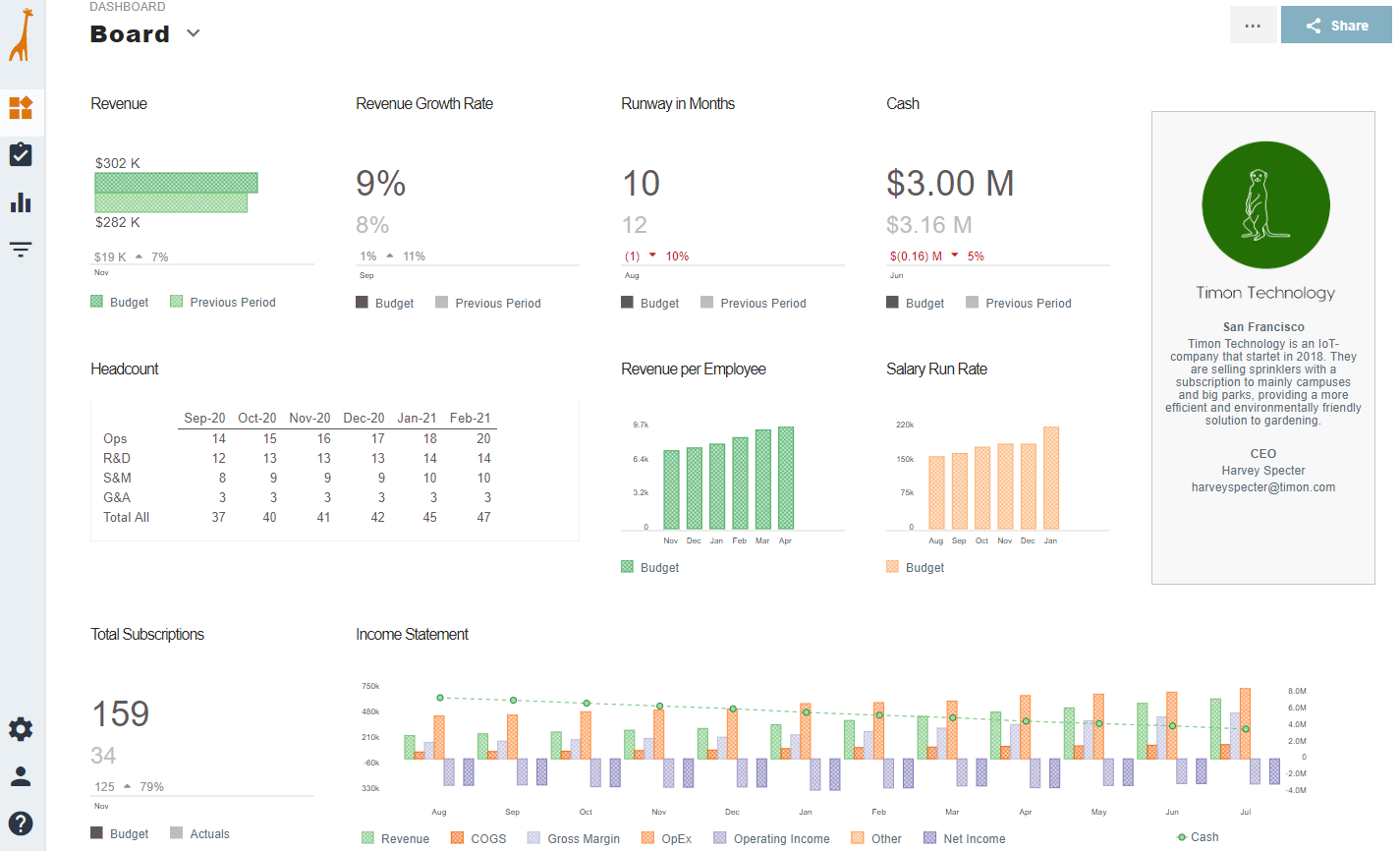Open the bar chart reports icon
This screenshot has width=1400, height=851.
(x=21, y=202)
